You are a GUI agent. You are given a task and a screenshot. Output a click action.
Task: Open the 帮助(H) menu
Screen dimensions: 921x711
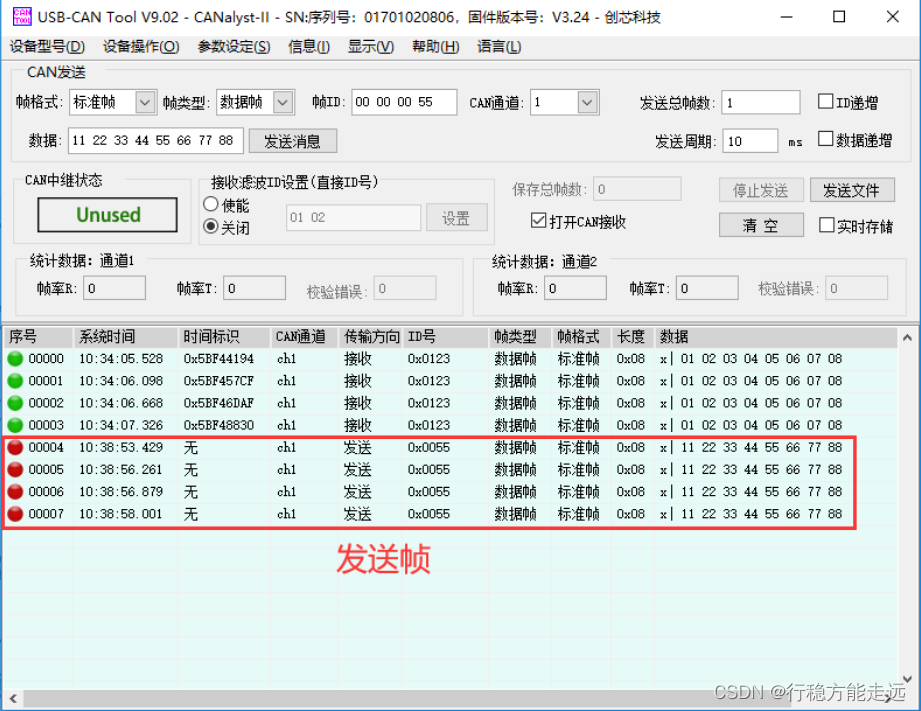435,46
